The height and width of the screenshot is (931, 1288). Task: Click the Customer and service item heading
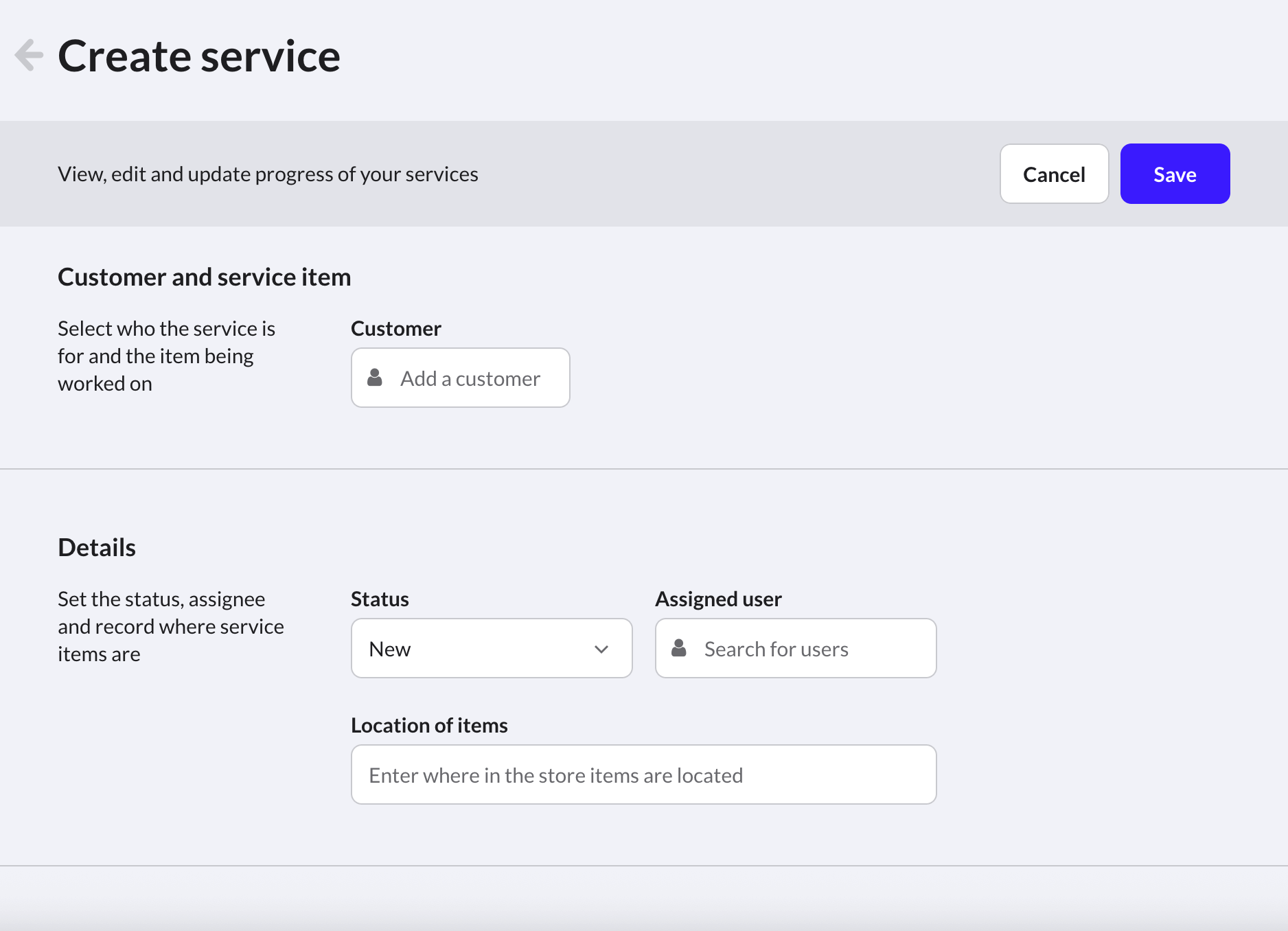tap(204, 277)
